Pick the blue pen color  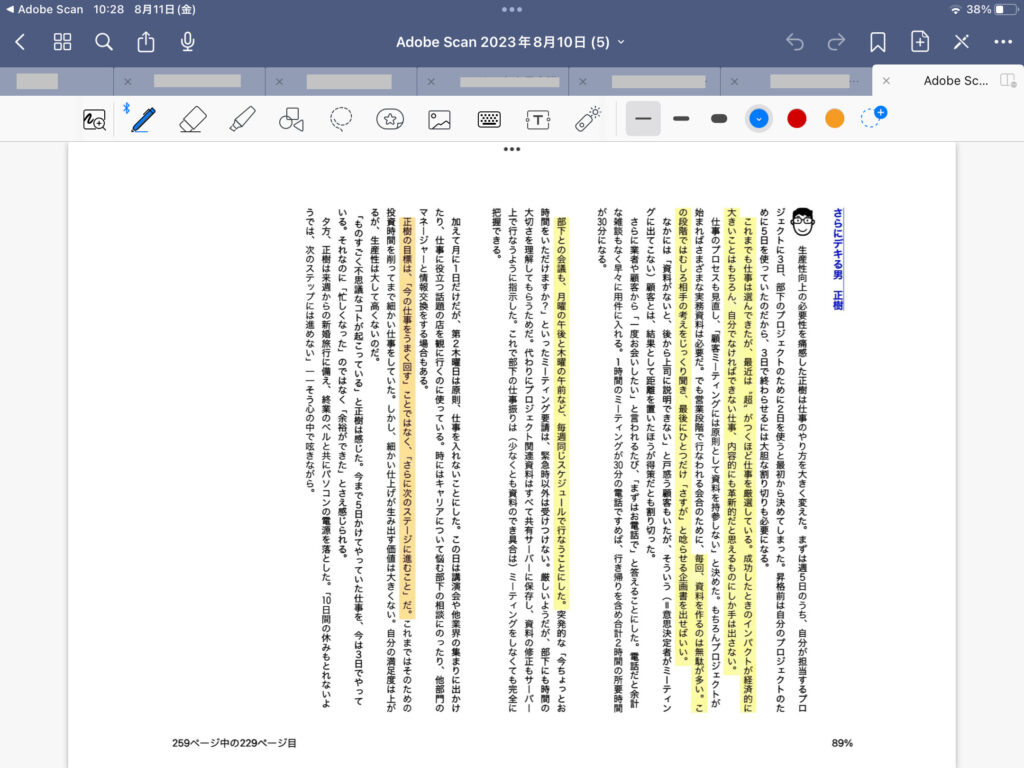pos(758,119)
